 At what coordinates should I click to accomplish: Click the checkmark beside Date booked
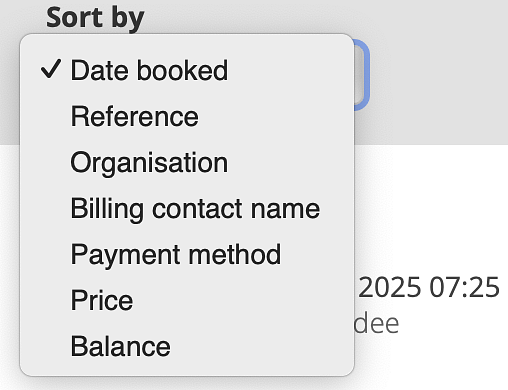[x=51, y=69]
